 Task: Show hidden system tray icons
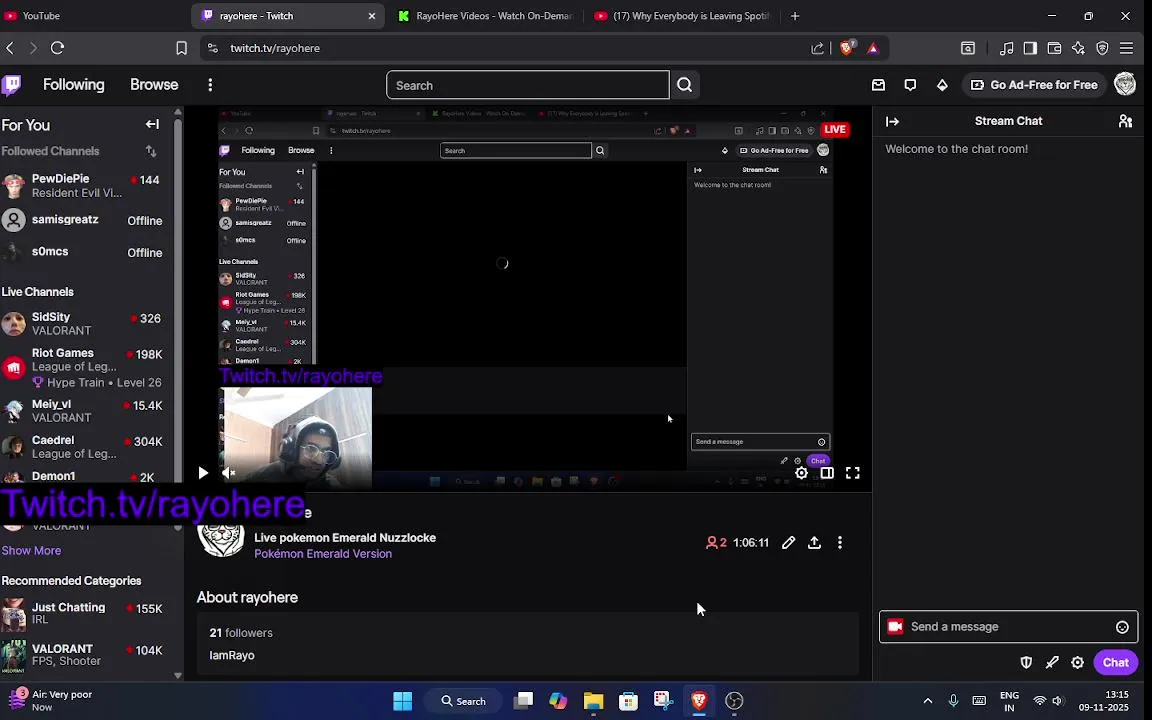927,701
